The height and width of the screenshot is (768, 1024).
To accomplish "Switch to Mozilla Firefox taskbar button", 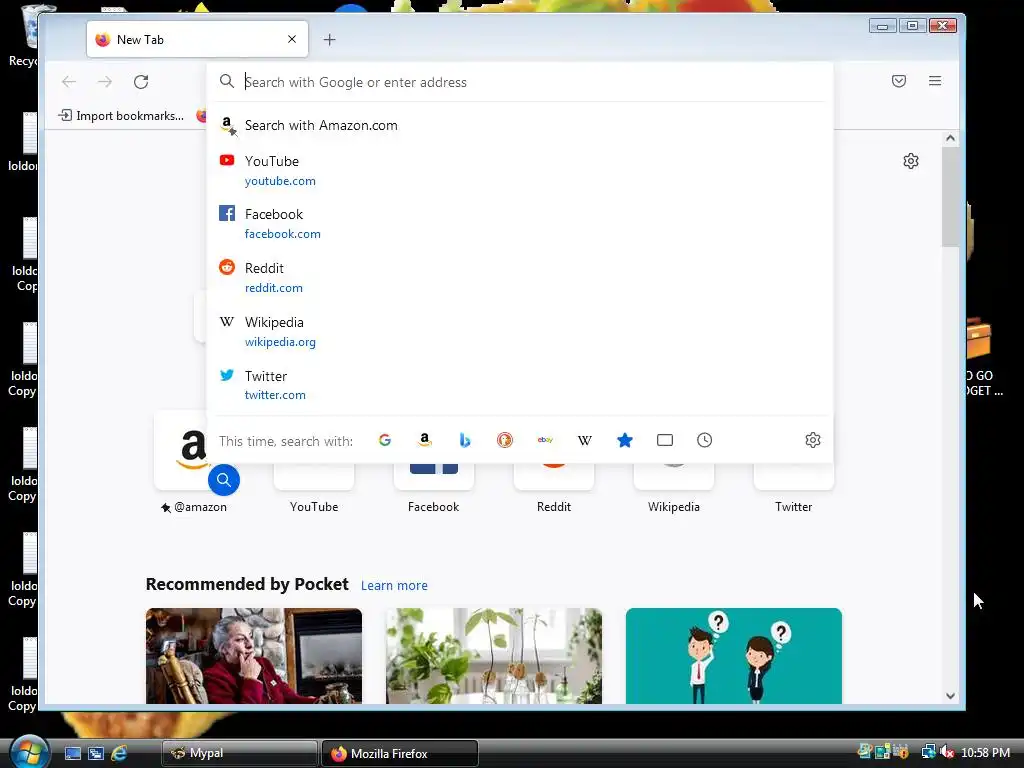I will pyautogui.click(x=400, y=754).
